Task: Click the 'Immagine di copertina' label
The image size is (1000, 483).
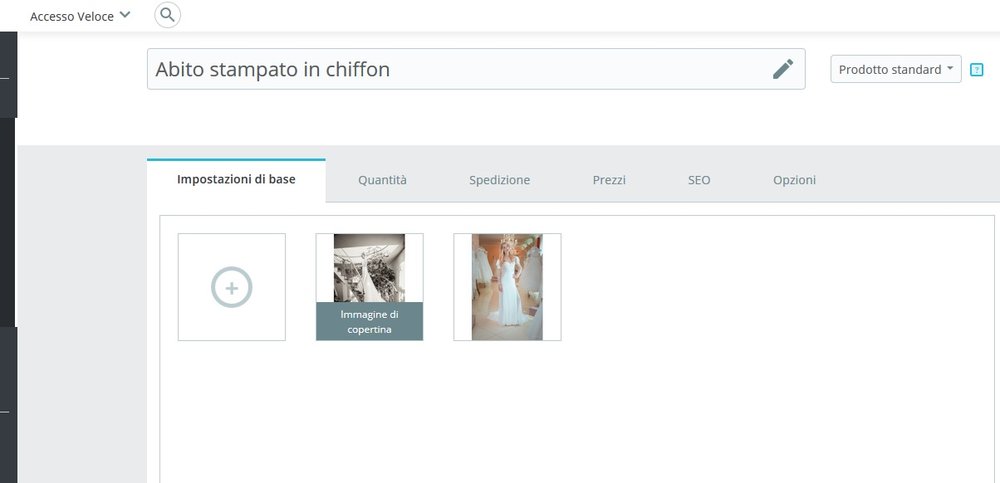Action: click(369, 322)
